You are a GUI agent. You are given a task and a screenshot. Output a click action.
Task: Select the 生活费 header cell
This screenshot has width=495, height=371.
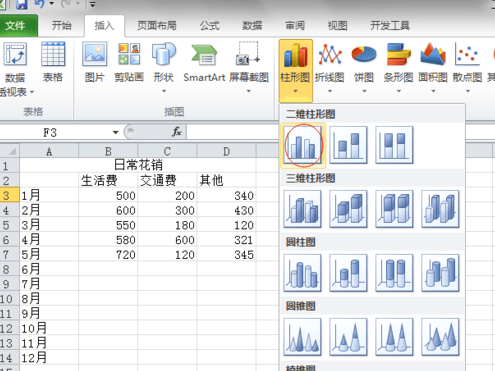pos(108,181)
